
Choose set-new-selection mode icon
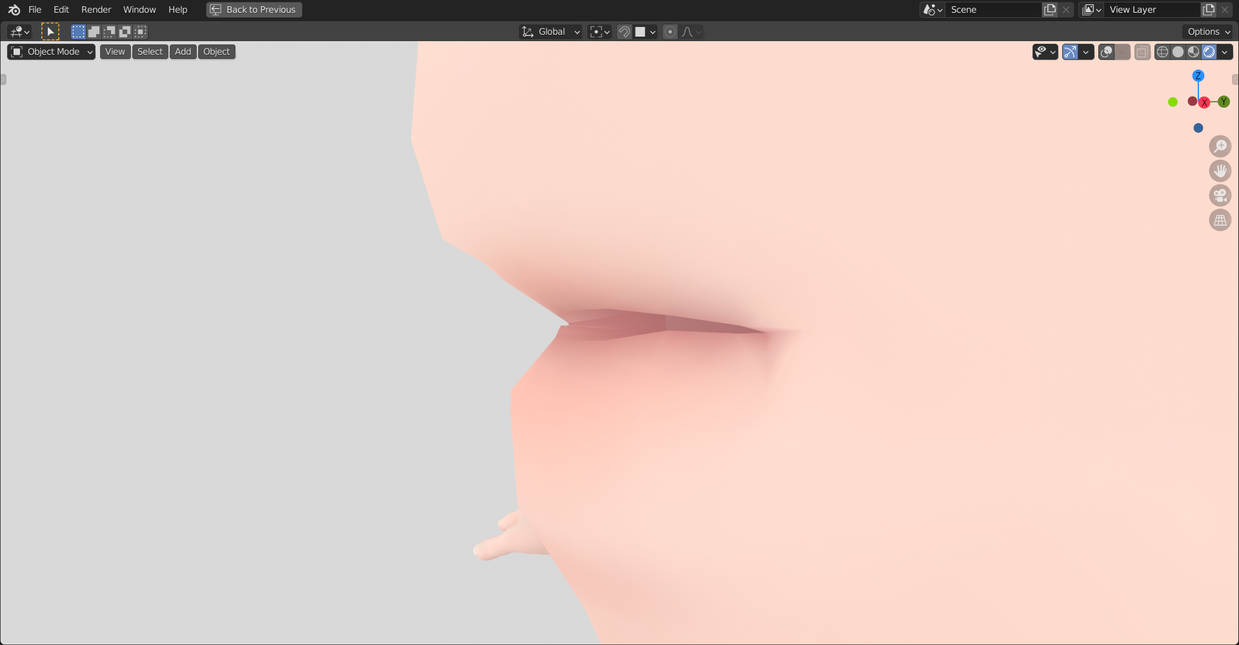click(78, 32)
